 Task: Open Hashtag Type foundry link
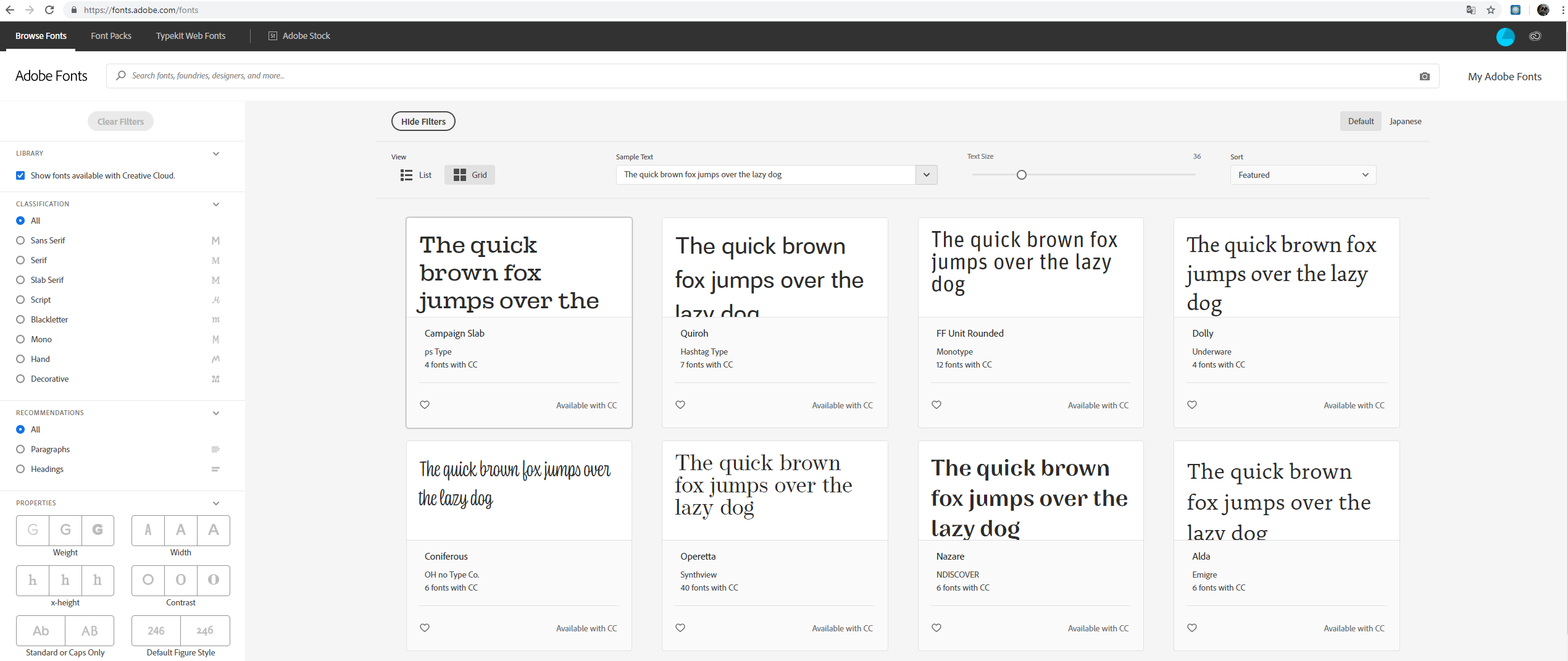(x=704, y=352)
